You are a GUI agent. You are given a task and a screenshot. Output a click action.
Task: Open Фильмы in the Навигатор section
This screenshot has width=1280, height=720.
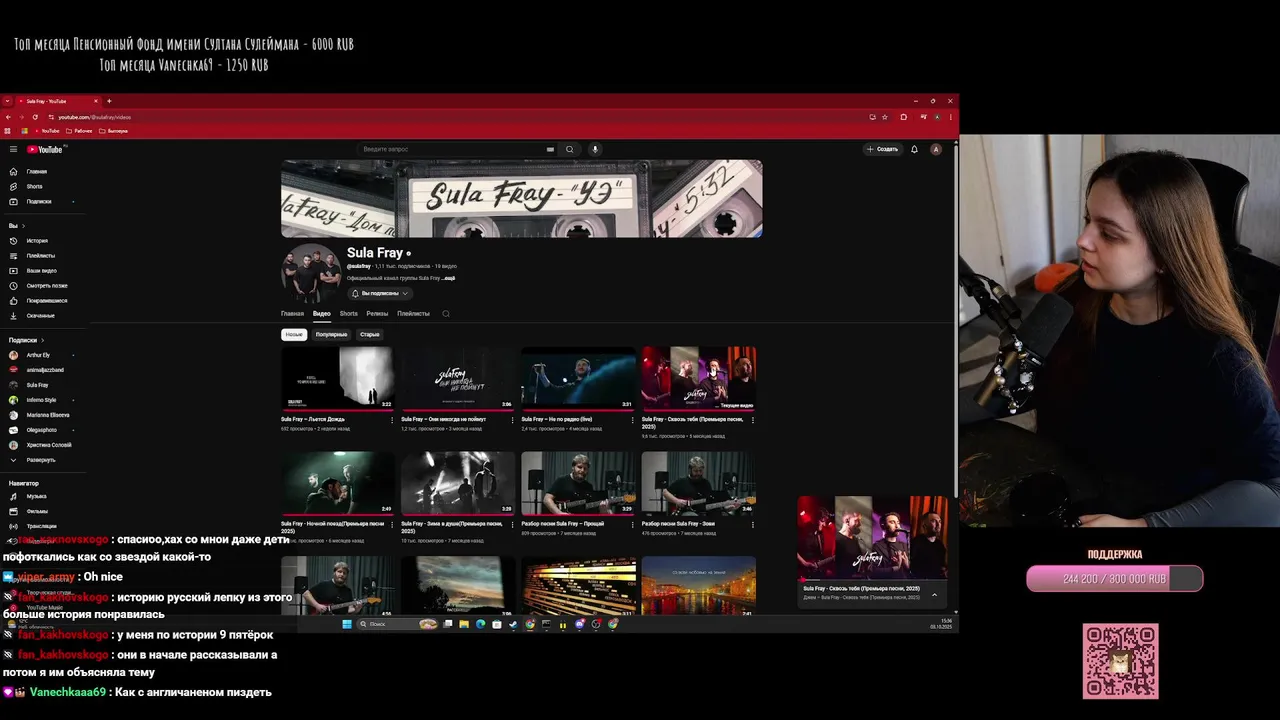(x=37, y=511)
